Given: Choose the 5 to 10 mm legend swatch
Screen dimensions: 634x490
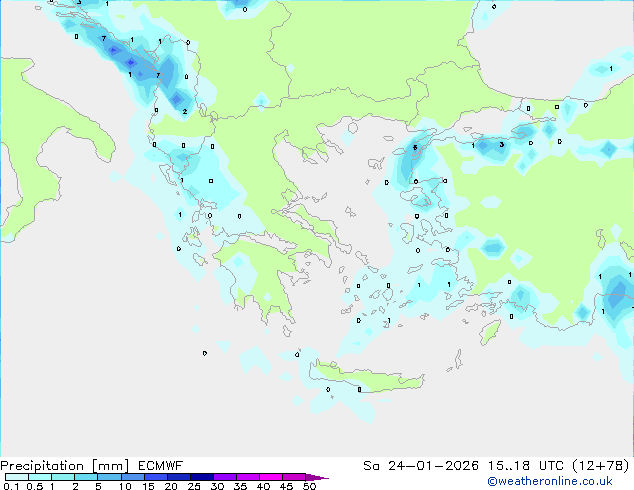Looking at the screenshot, I should pos(109,477).
